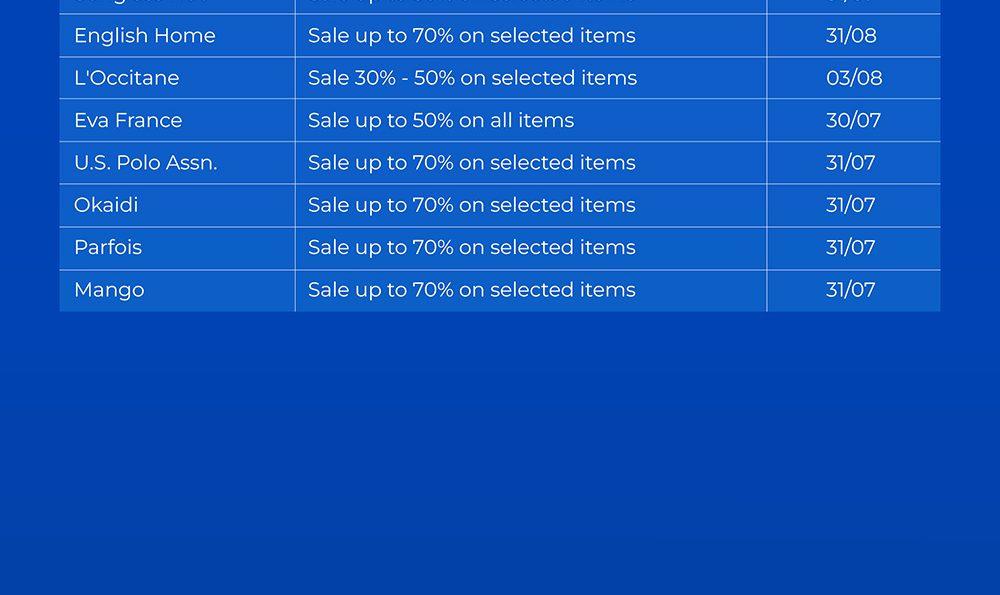Select the Mango sale offer text
Image resolution: width=1000 pixels, height=595 pixels.
click(472, 290)
